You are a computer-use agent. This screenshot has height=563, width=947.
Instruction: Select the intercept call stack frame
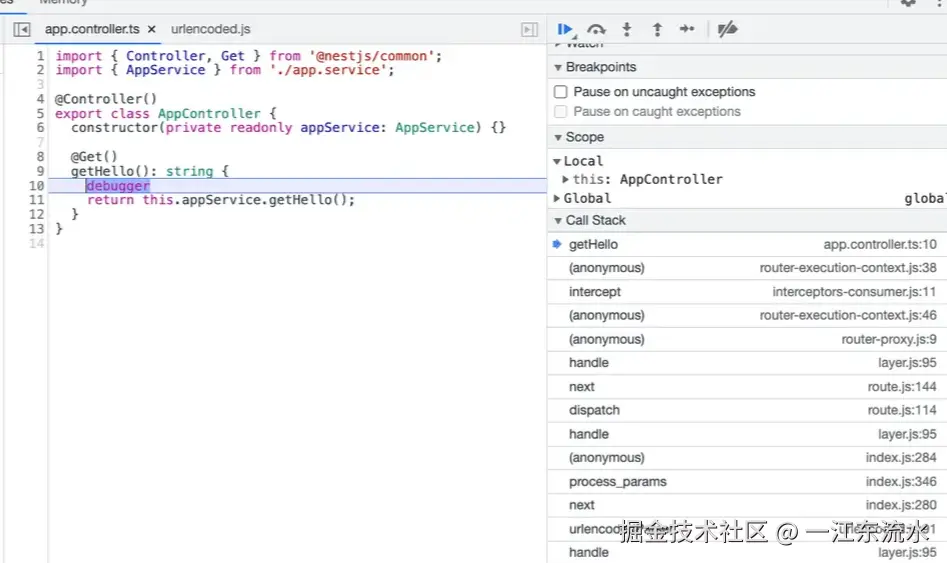(747, 292)
